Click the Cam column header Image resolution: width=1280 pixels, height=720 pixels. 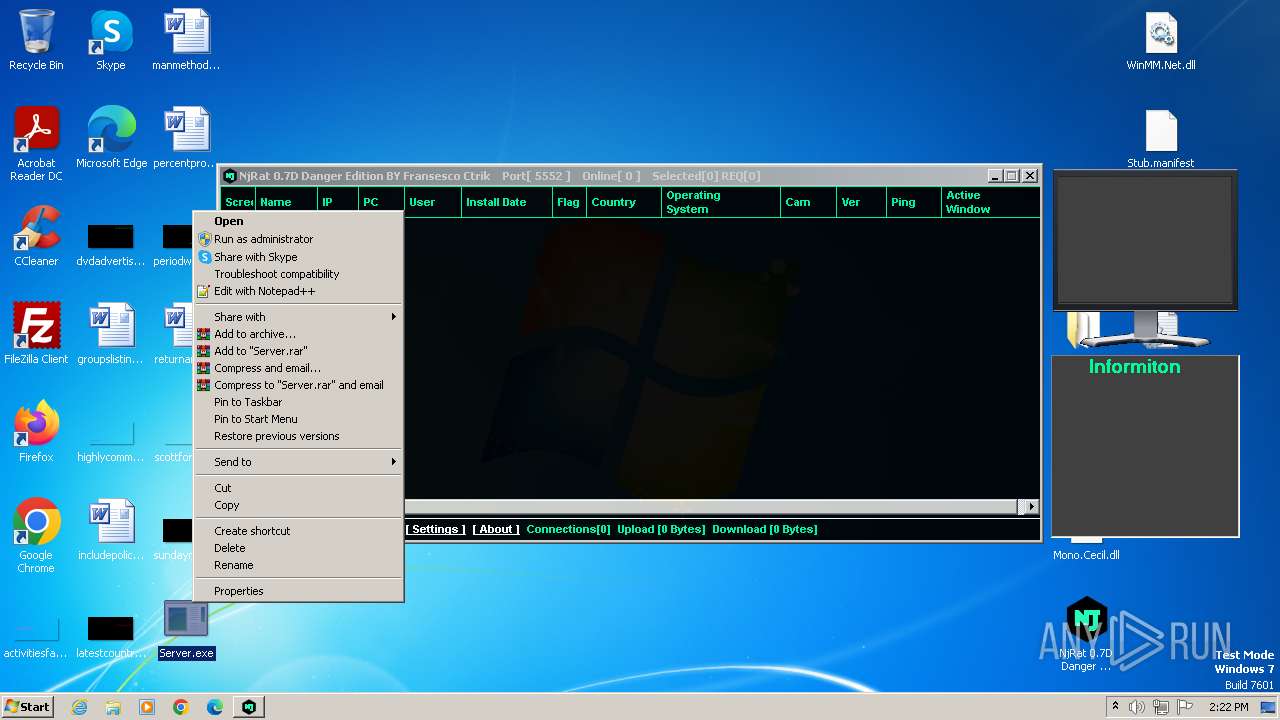point(808,202)
